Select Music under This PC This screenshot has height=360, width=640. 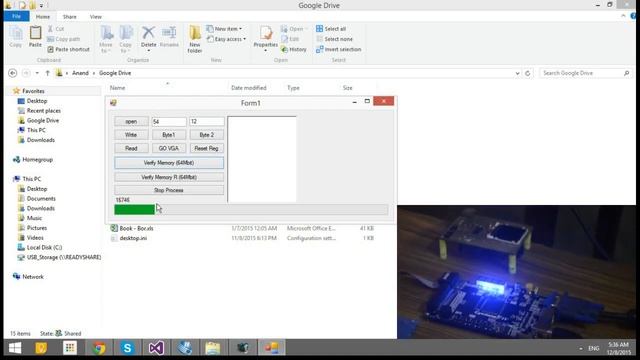click(x=34, y=218)
